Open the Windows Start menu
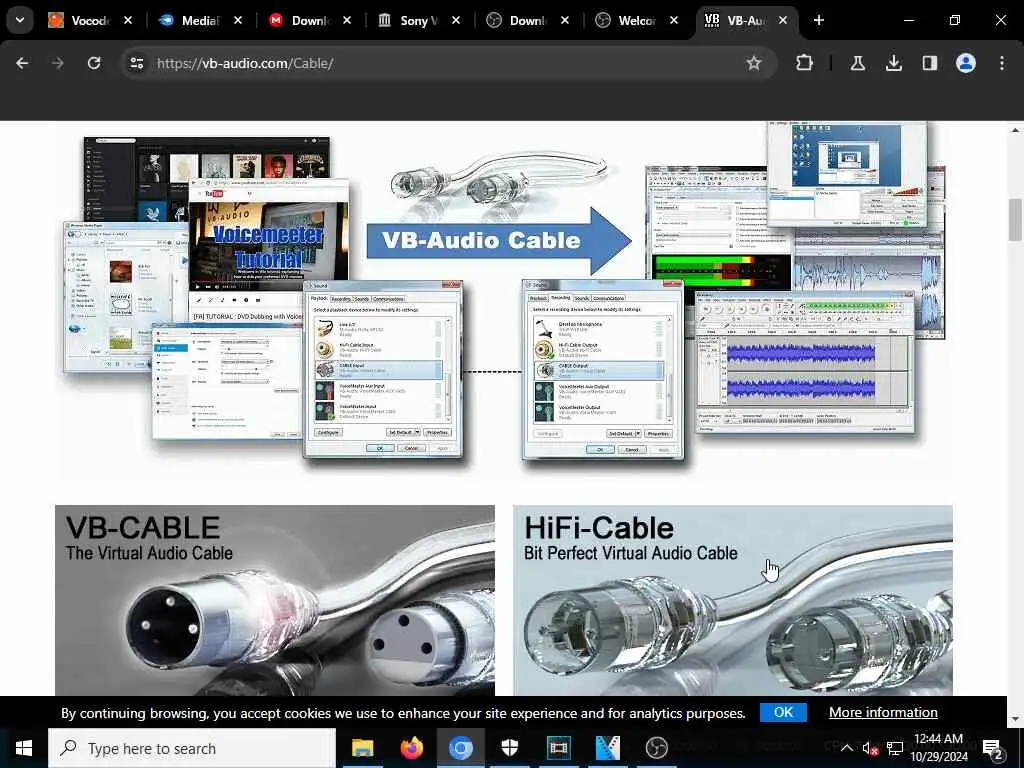Screen dimensions: 1024x768 pos(24,748)
